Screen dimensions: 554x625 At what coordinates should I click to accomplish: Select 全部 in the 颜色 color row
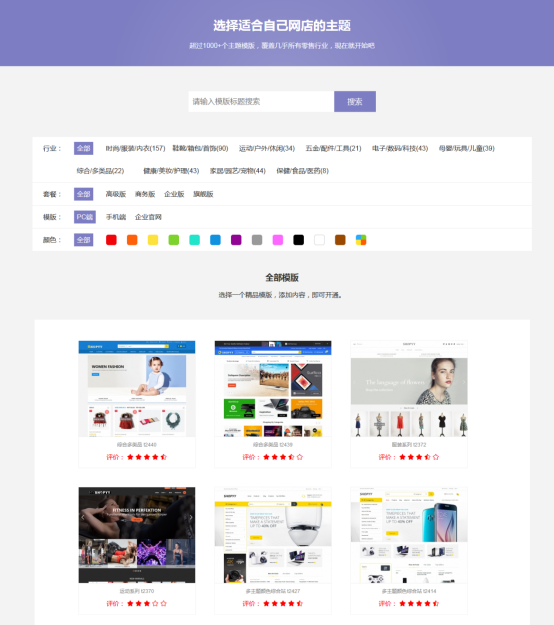click(x=83, y=240)
